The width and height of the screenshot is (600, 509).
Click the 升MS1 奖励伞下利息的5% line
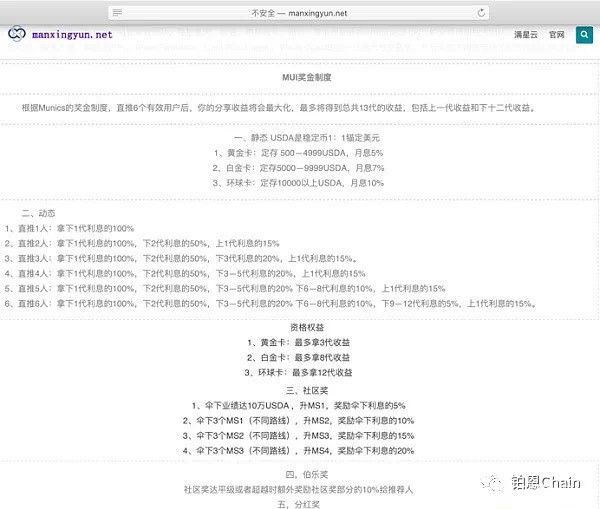(298, 406)
